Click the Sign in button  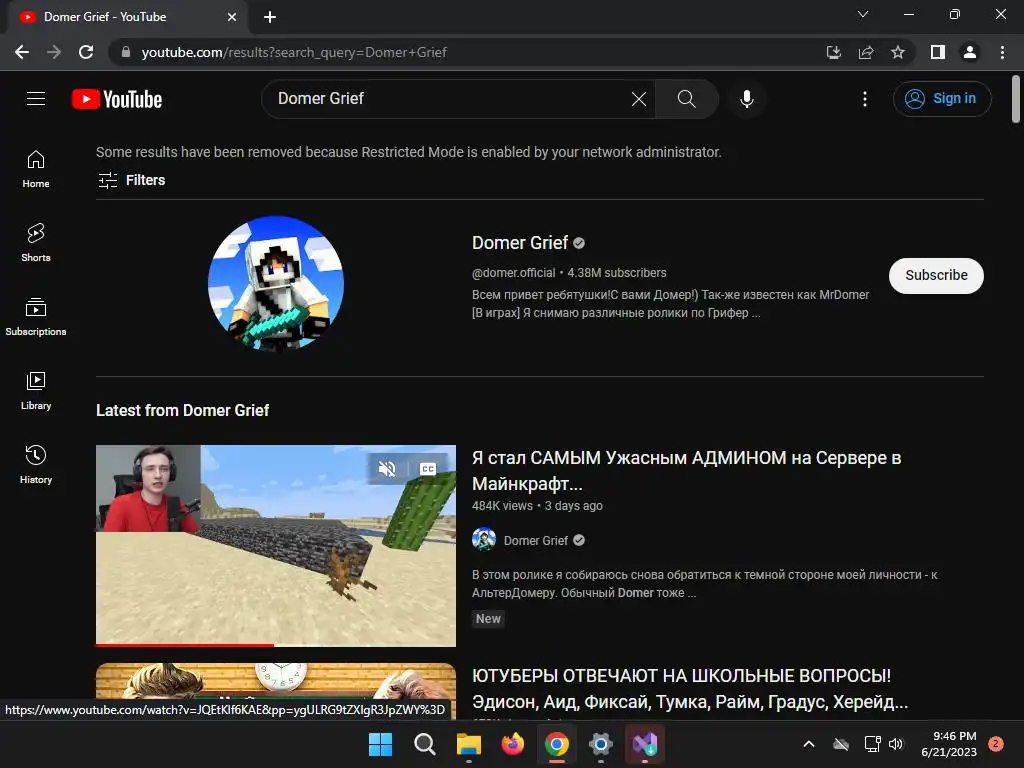point(942,99)
